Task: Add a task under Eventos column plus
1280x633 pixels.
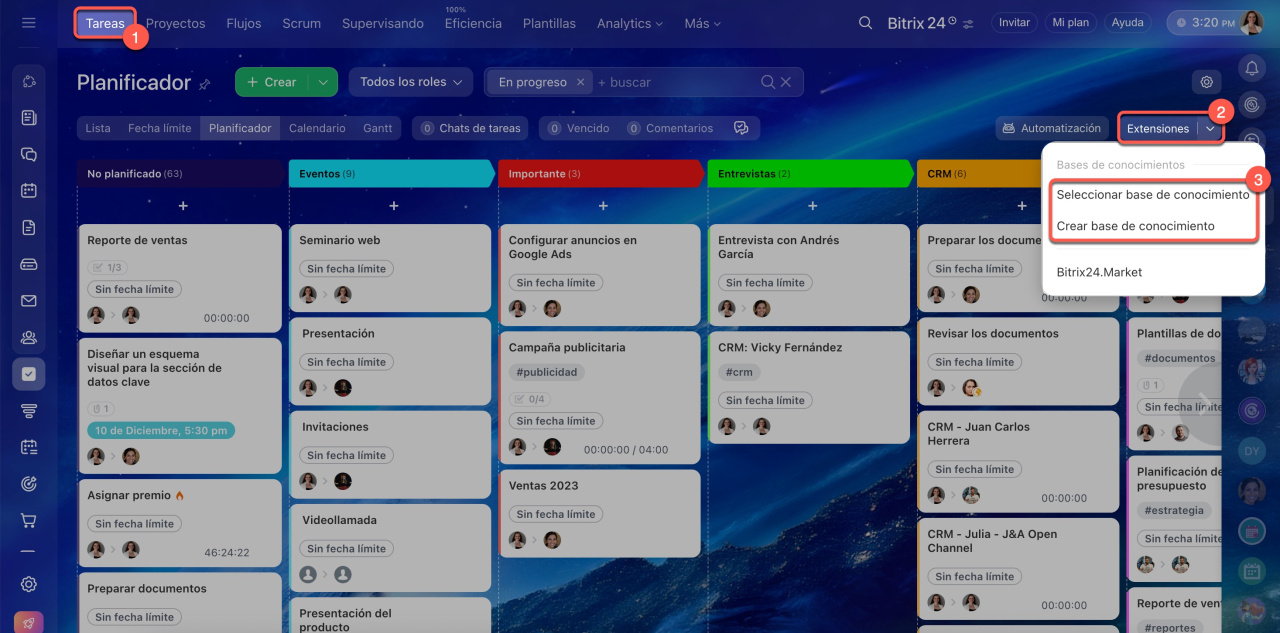Action: 393,206
